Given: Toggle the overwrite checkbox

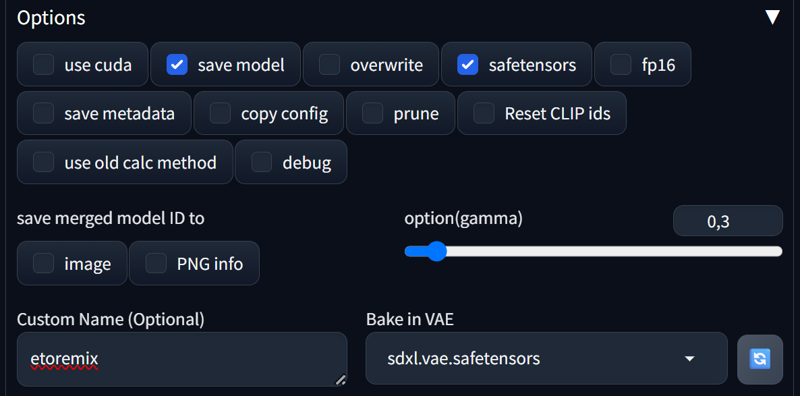Looking at the screenshot, I should pyautogui.click(x=330, y=65).
